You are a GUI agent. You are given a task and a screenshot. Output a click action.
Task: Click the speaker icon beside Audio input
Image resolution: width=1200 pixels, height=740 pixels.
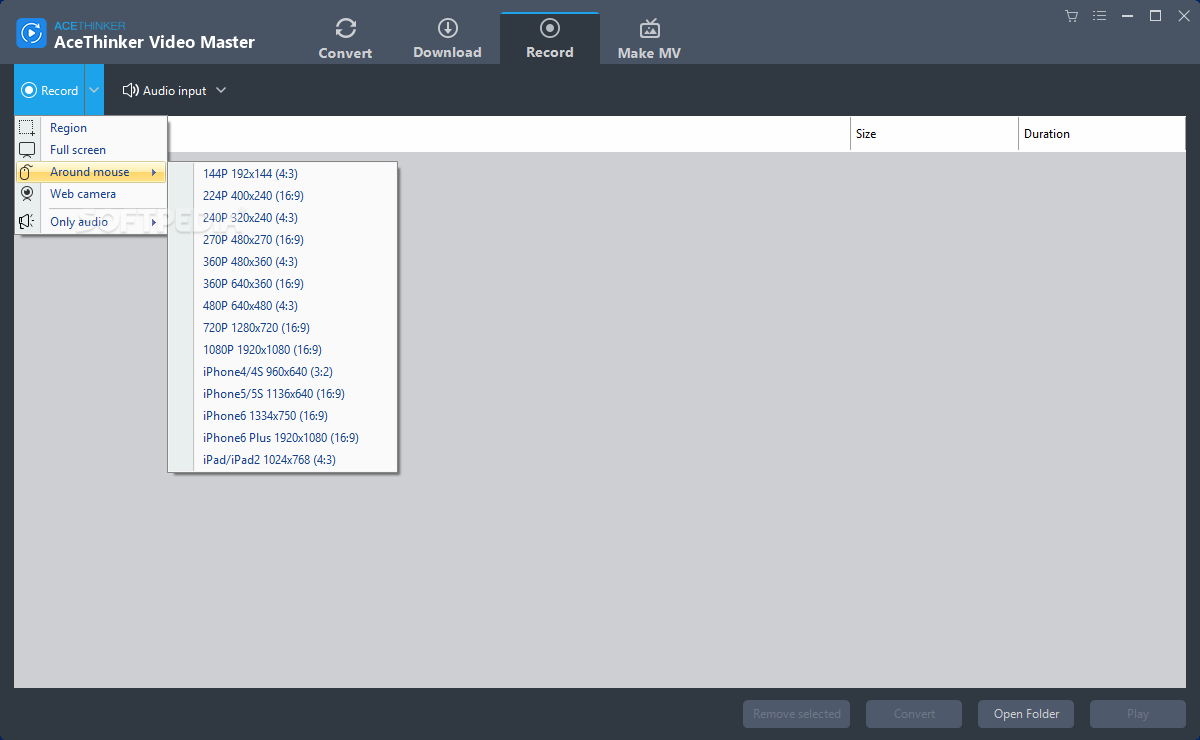click(130, 90)
